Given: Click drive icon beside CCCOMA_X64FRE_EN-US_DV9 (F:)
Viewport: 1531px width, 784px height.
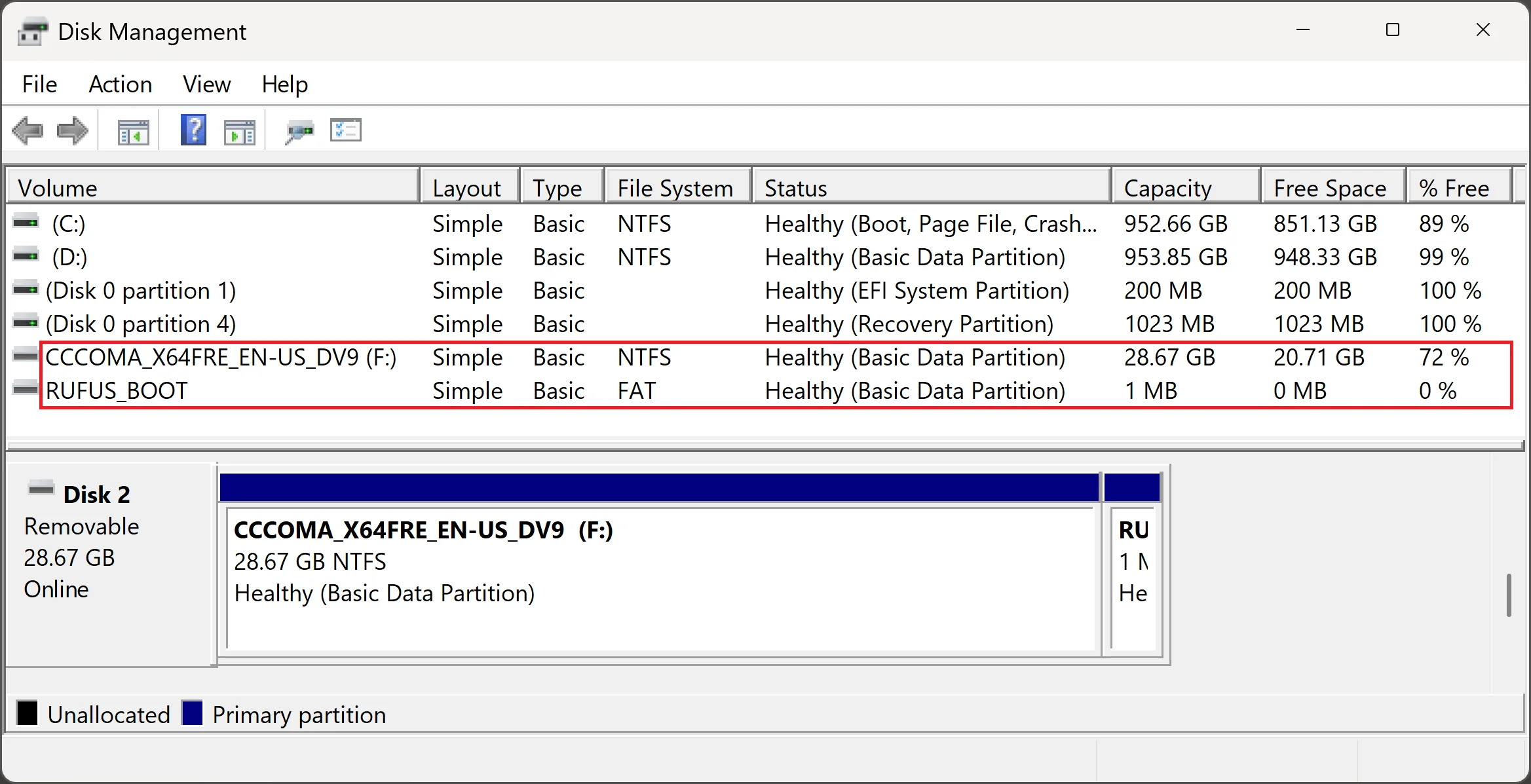Looking at the screenshot, I should click(26, 356).
